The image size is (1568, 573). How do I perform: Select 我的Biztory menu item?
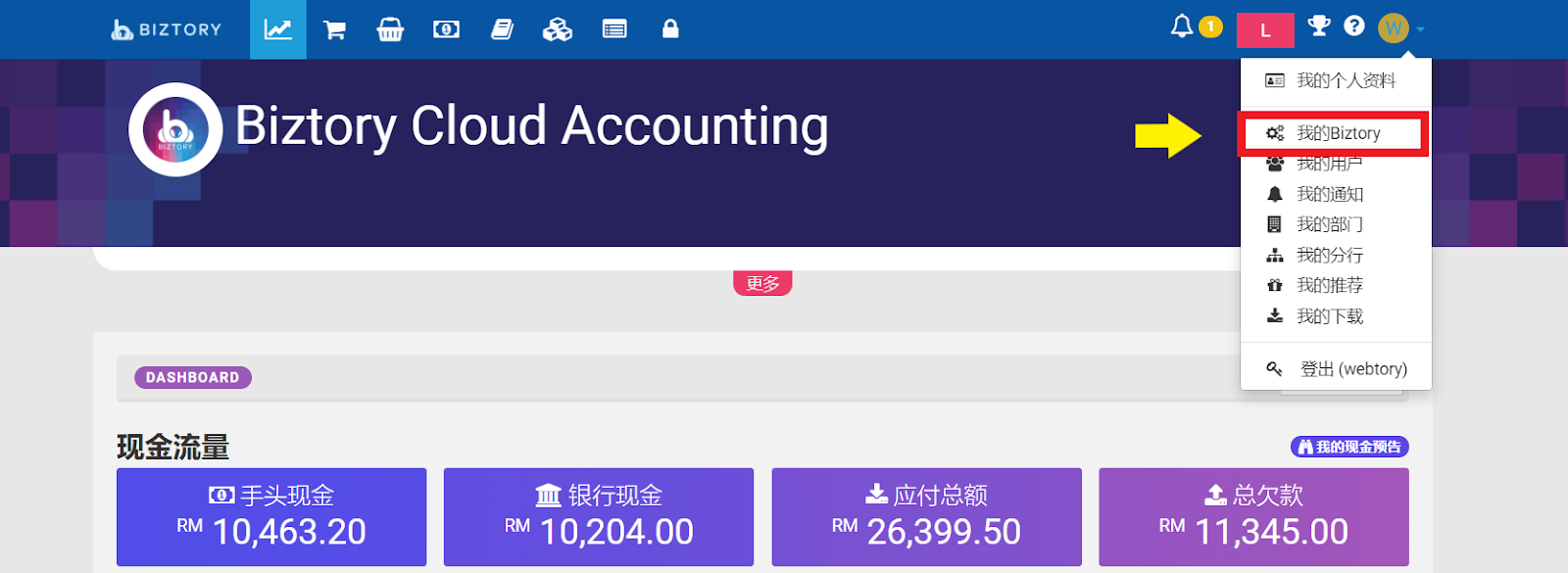click(1336, 133)
